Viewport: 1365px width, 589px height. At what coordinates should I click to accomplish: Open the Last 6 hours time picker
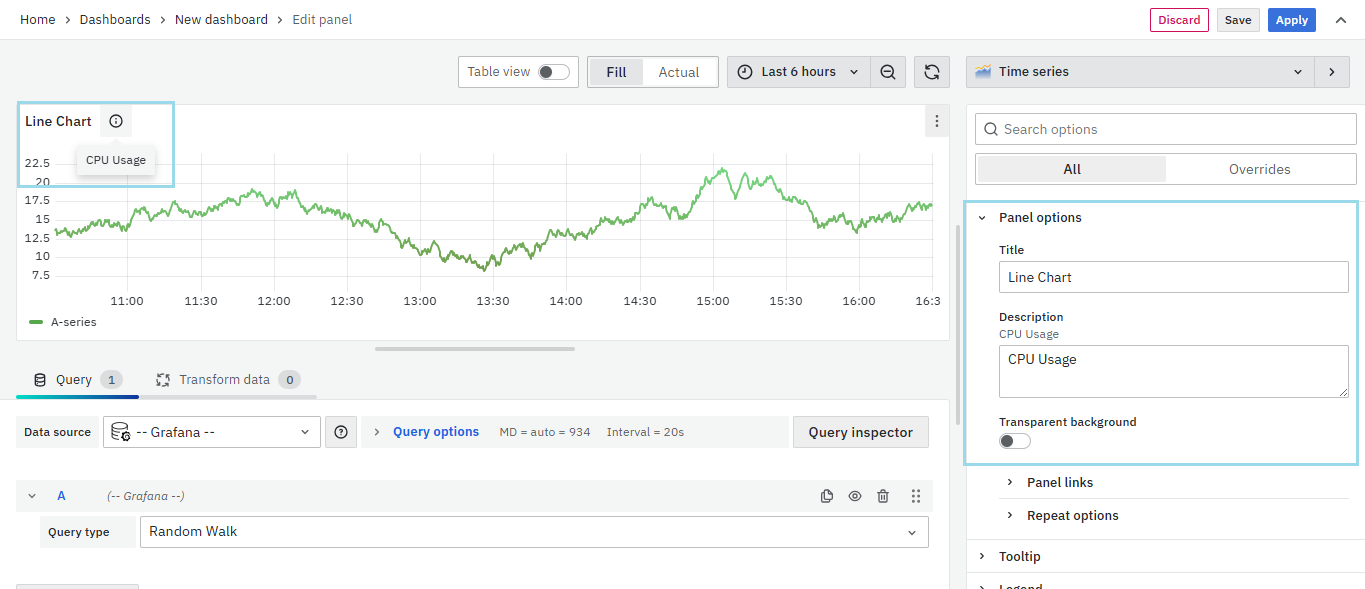[798, 72]
